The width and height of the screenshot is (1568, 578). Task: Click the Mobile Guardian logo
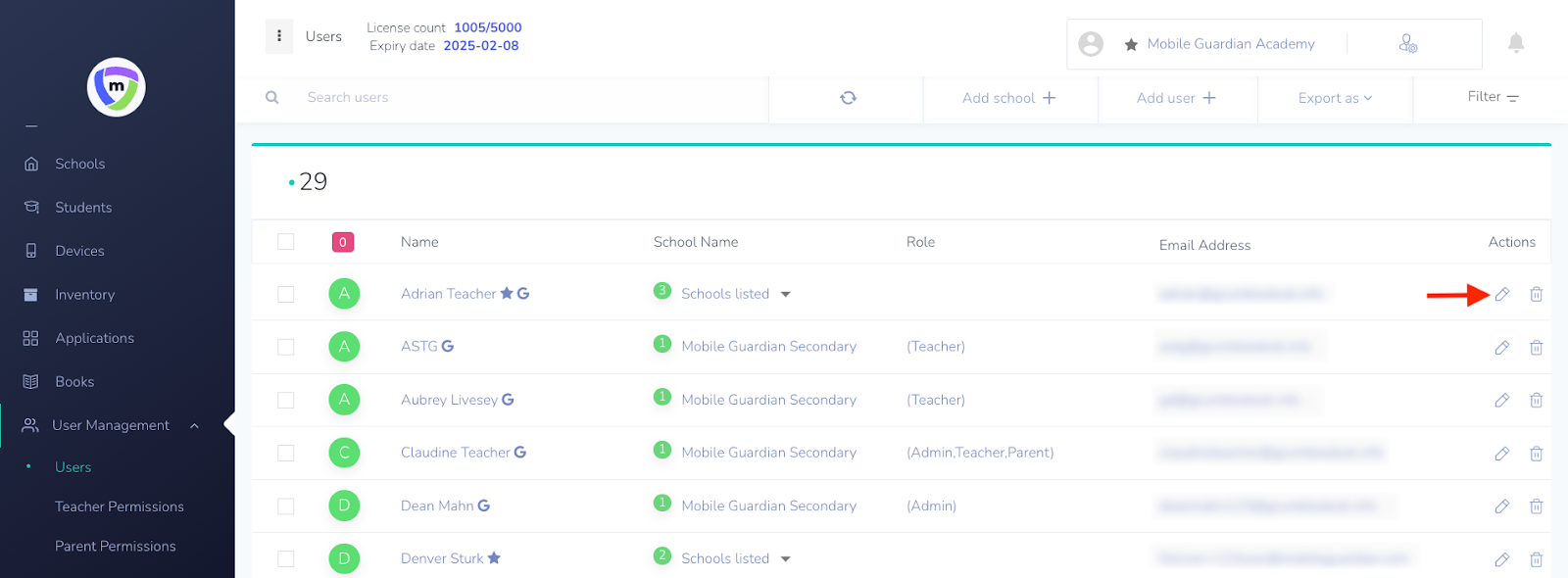point(117,87)
